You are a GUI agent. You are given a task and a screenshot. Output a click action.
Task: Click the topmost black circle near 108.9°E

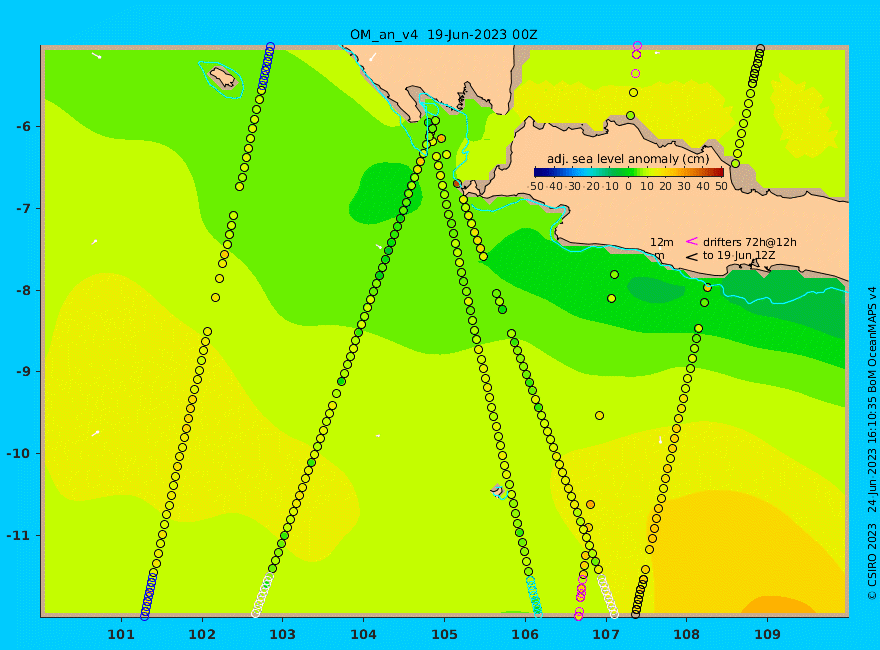(760, 49)
